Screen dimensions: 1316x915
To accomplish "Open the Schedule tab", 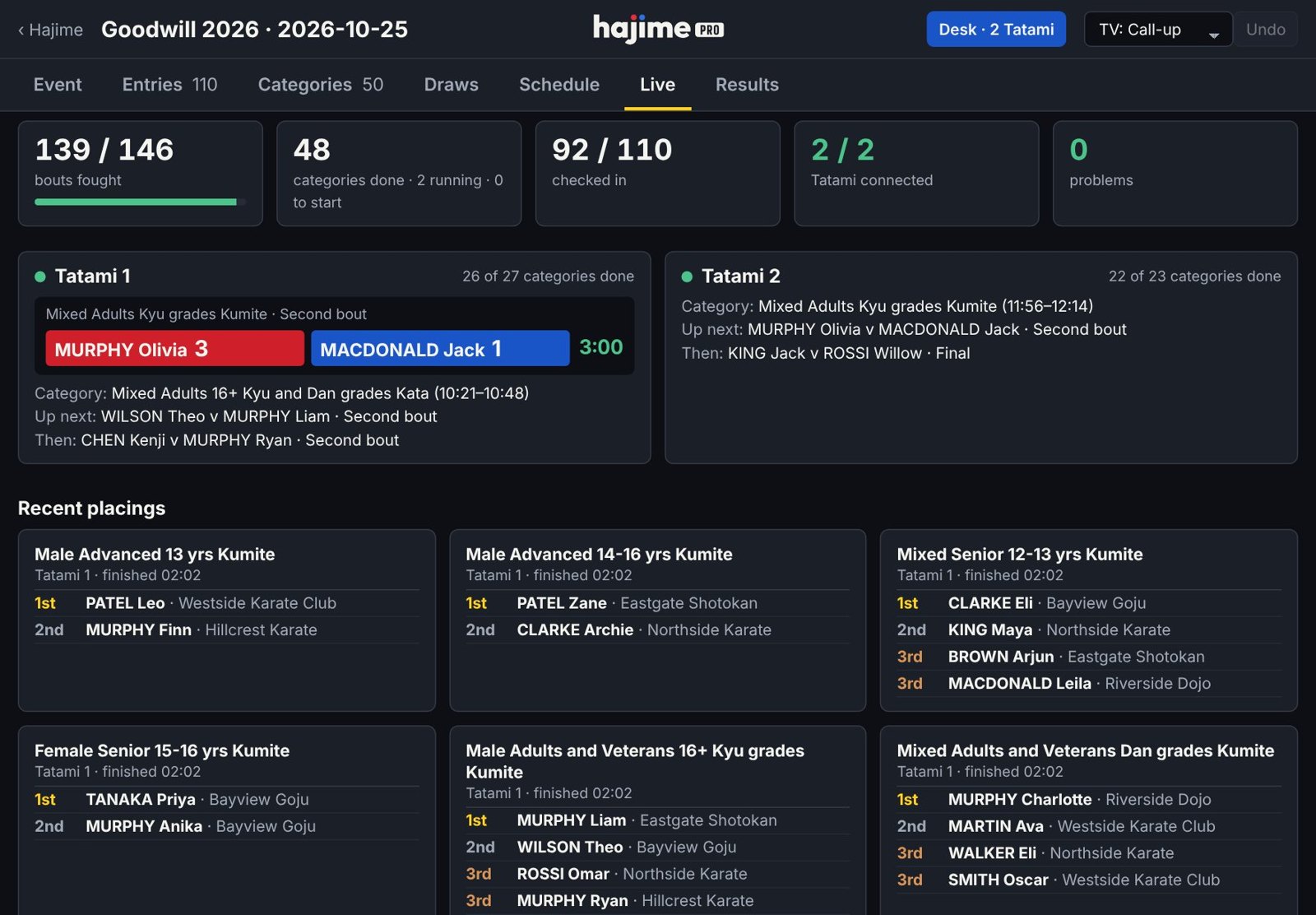I will (x=559, y=85).
